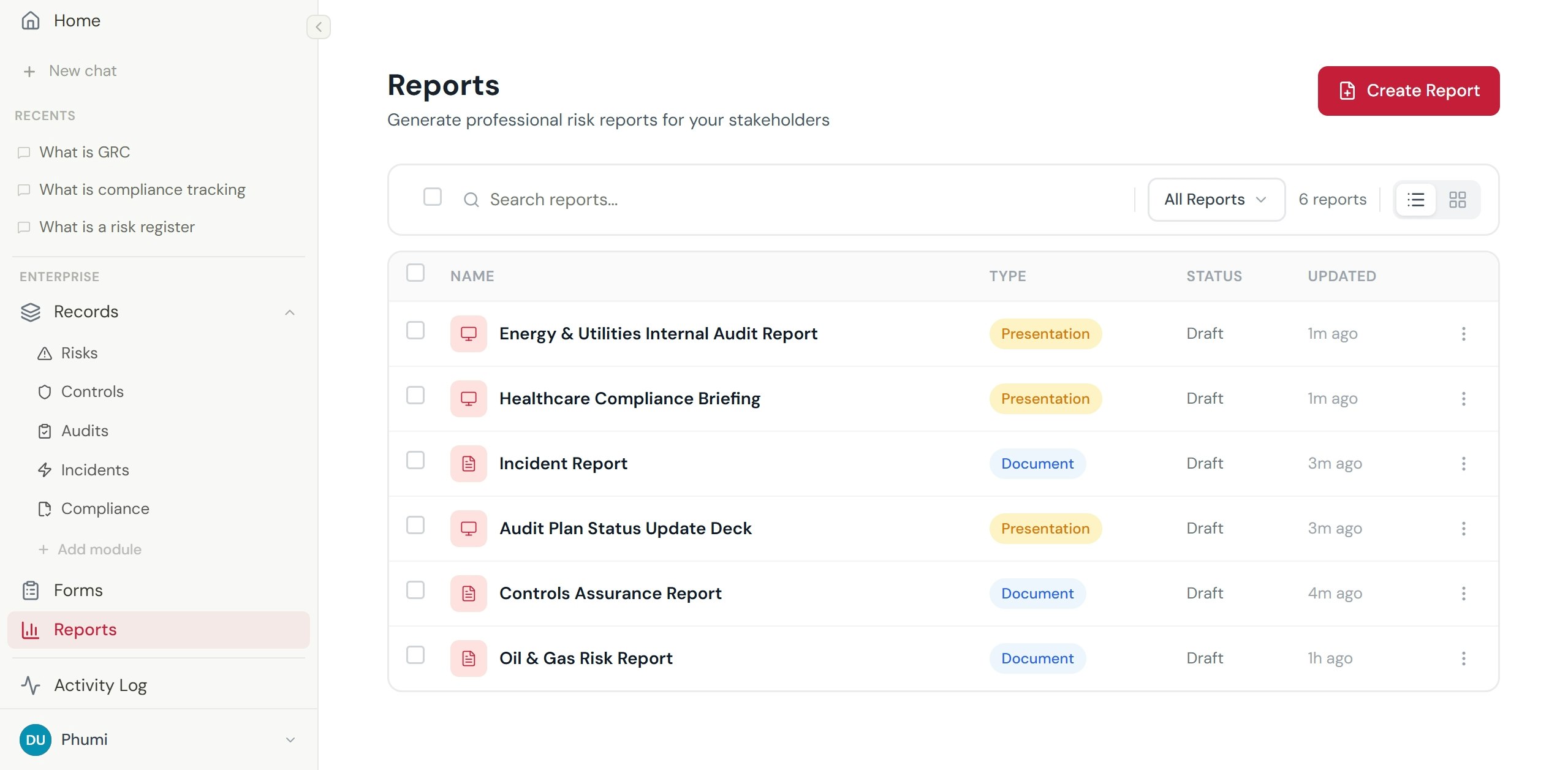Expand the Phumi user account menu

pos(290,740)
